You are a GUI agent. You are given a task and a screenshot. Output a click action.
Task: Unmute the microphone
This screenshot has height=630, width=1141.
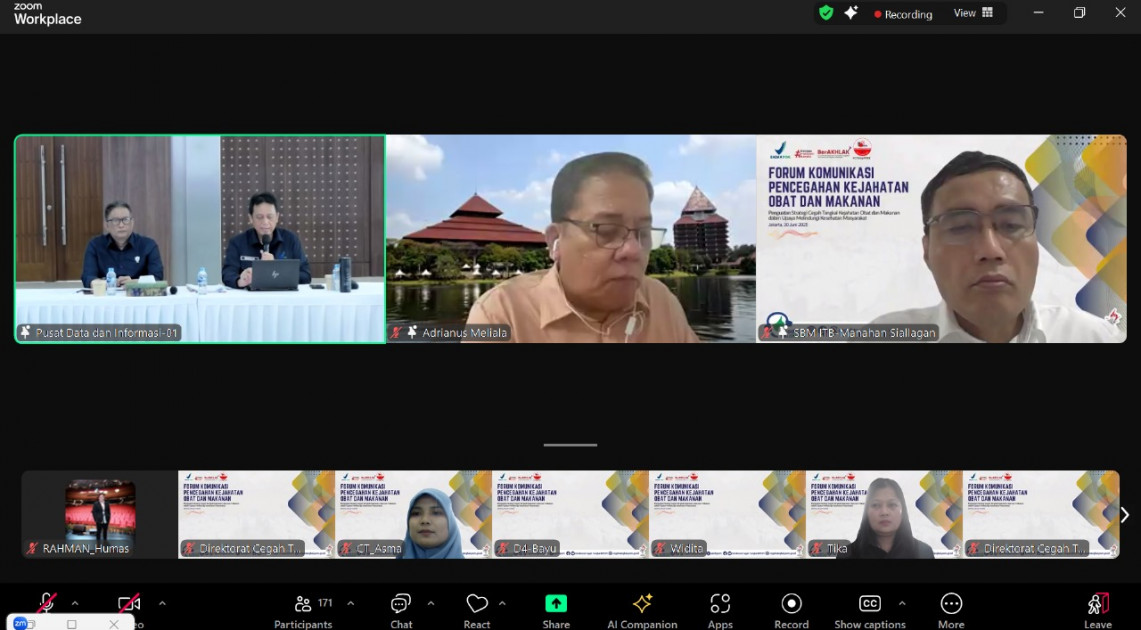click(46, 602)
